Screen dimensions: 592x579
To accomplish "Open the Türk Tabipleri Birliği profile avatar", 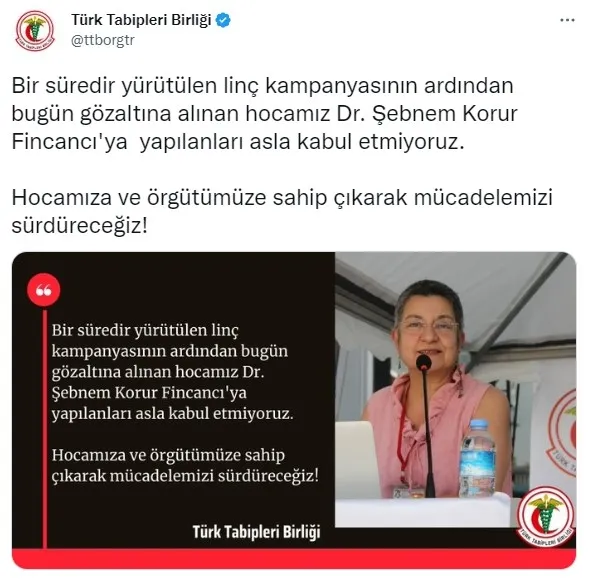I will tap(35, 31).
